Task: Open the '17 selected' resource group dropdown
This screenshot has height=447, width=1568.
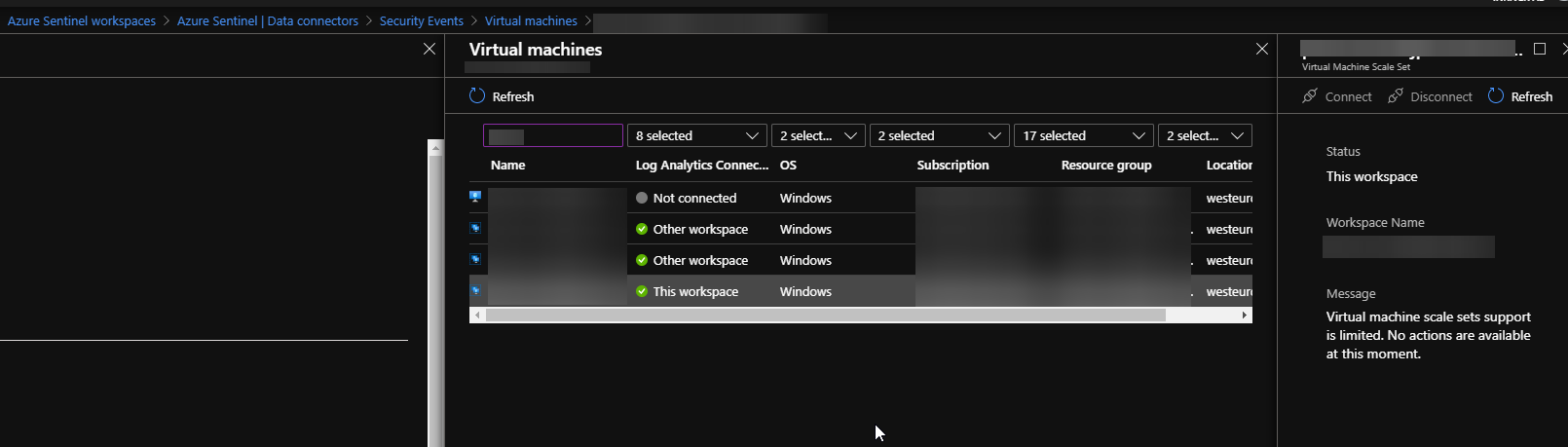Action: (x=1084, y=135)
